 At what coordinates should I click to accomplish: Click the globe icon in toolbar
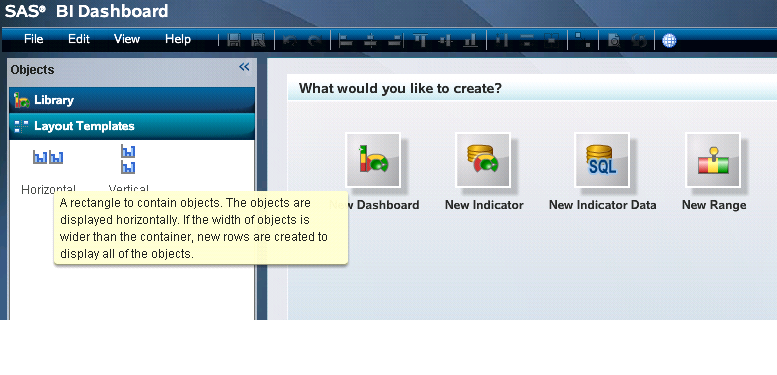tap(669, 41)
